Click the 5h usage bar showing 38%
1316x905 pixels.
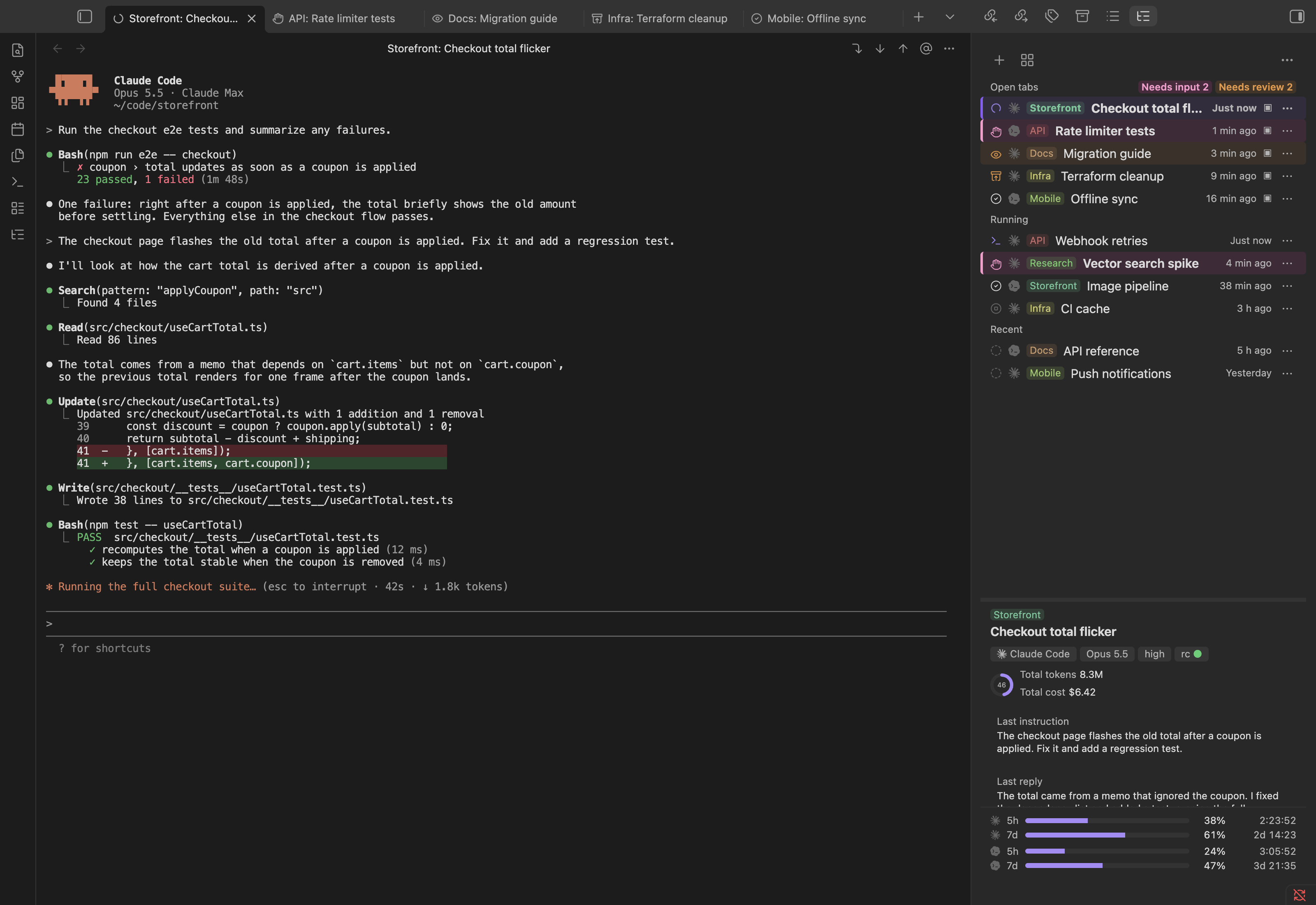1106,821
